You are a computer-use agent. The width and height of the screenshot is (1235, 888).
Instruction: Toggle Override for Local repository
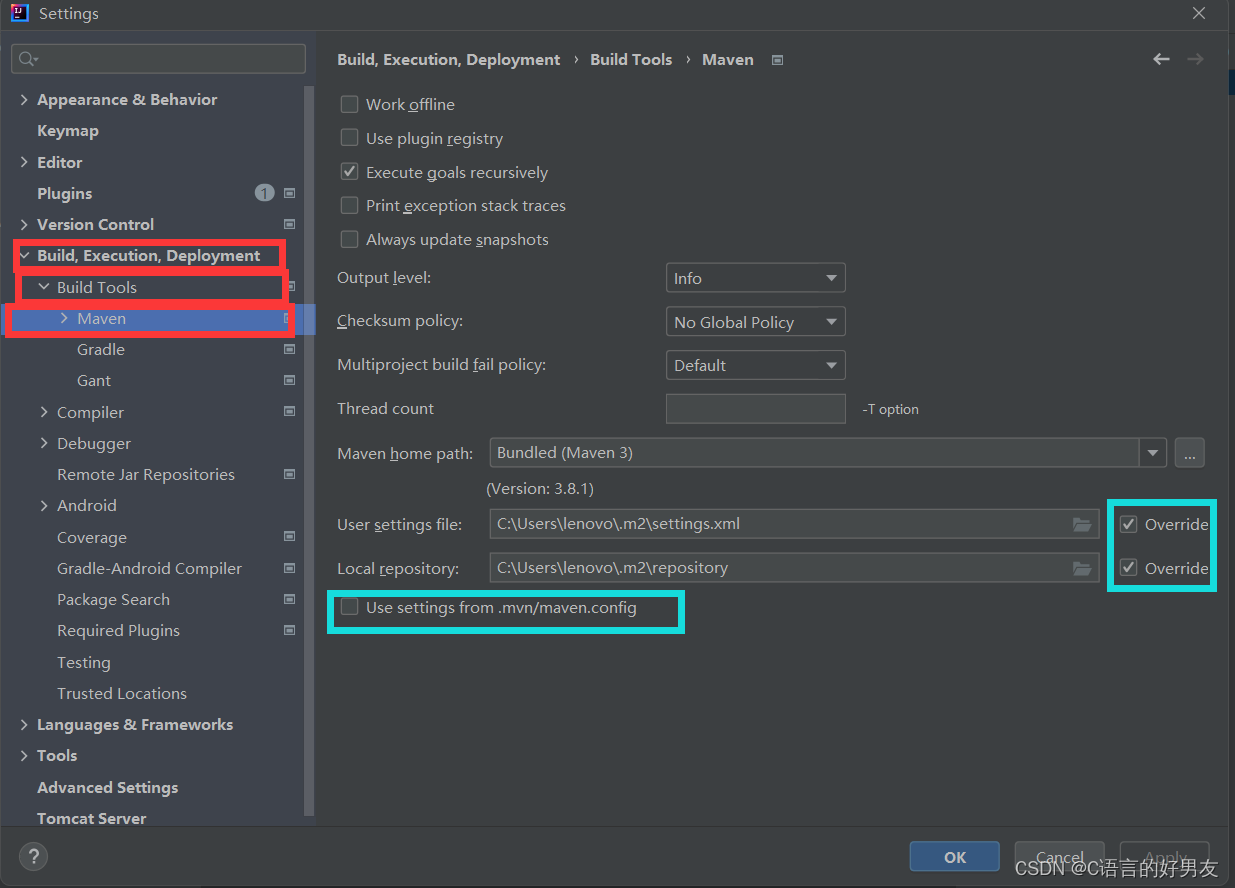[1128, 568]
